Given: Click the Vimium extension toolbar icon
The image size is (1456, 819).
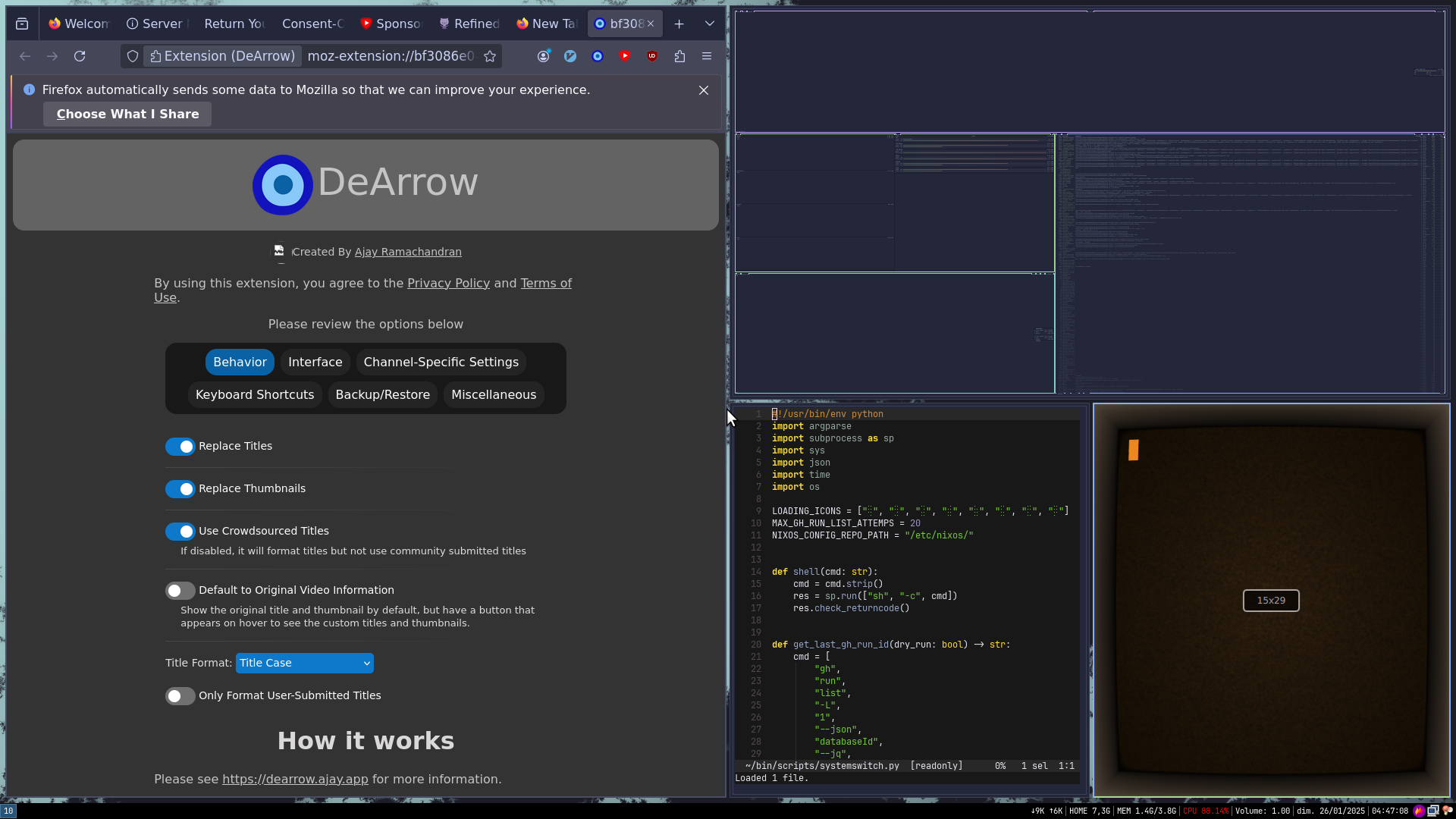Looking at the screenshot, I should click(570, 56).
